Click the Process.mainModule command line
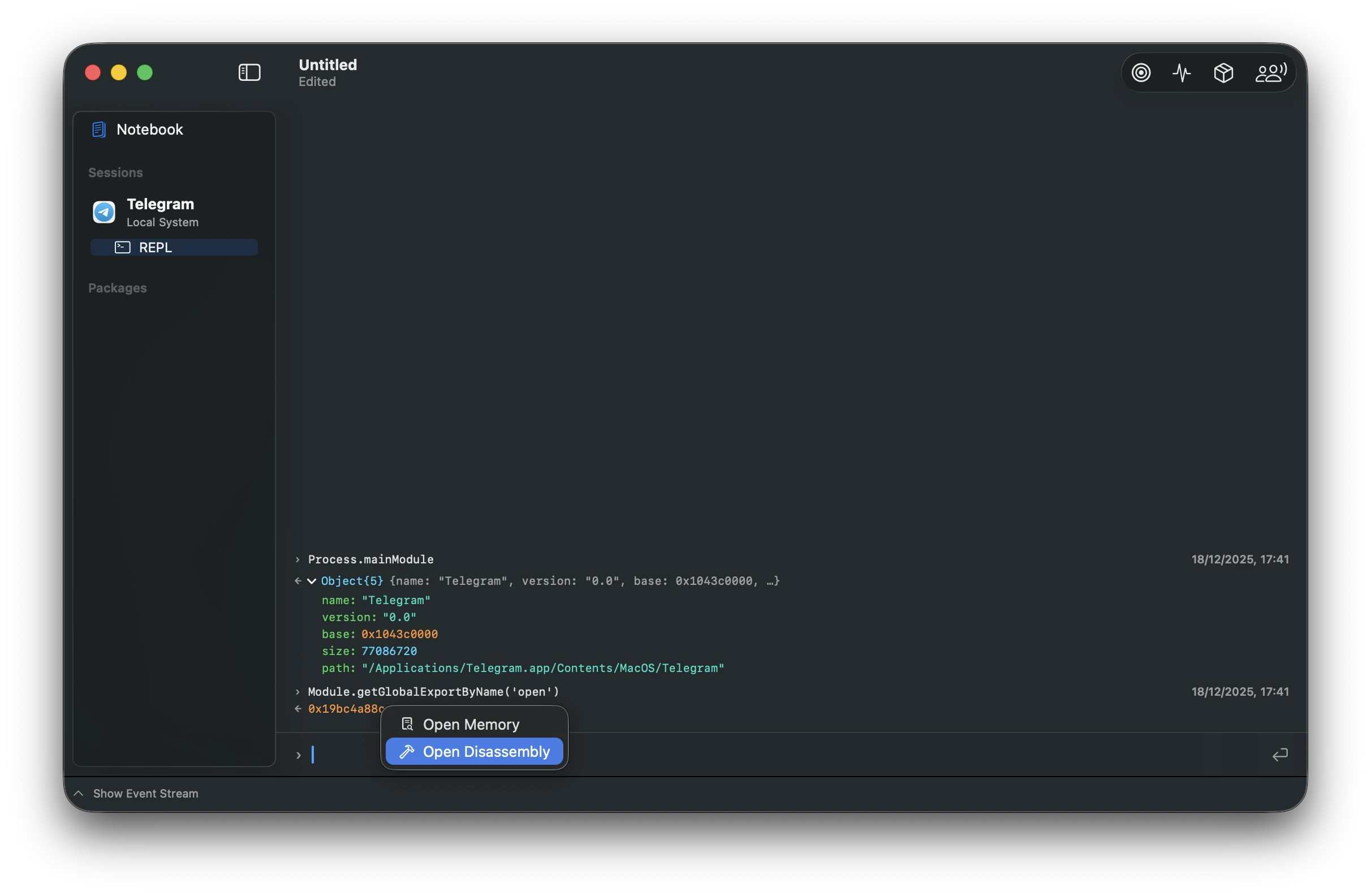This screenshot has width=1371, height=896. [x=370, y=559]
